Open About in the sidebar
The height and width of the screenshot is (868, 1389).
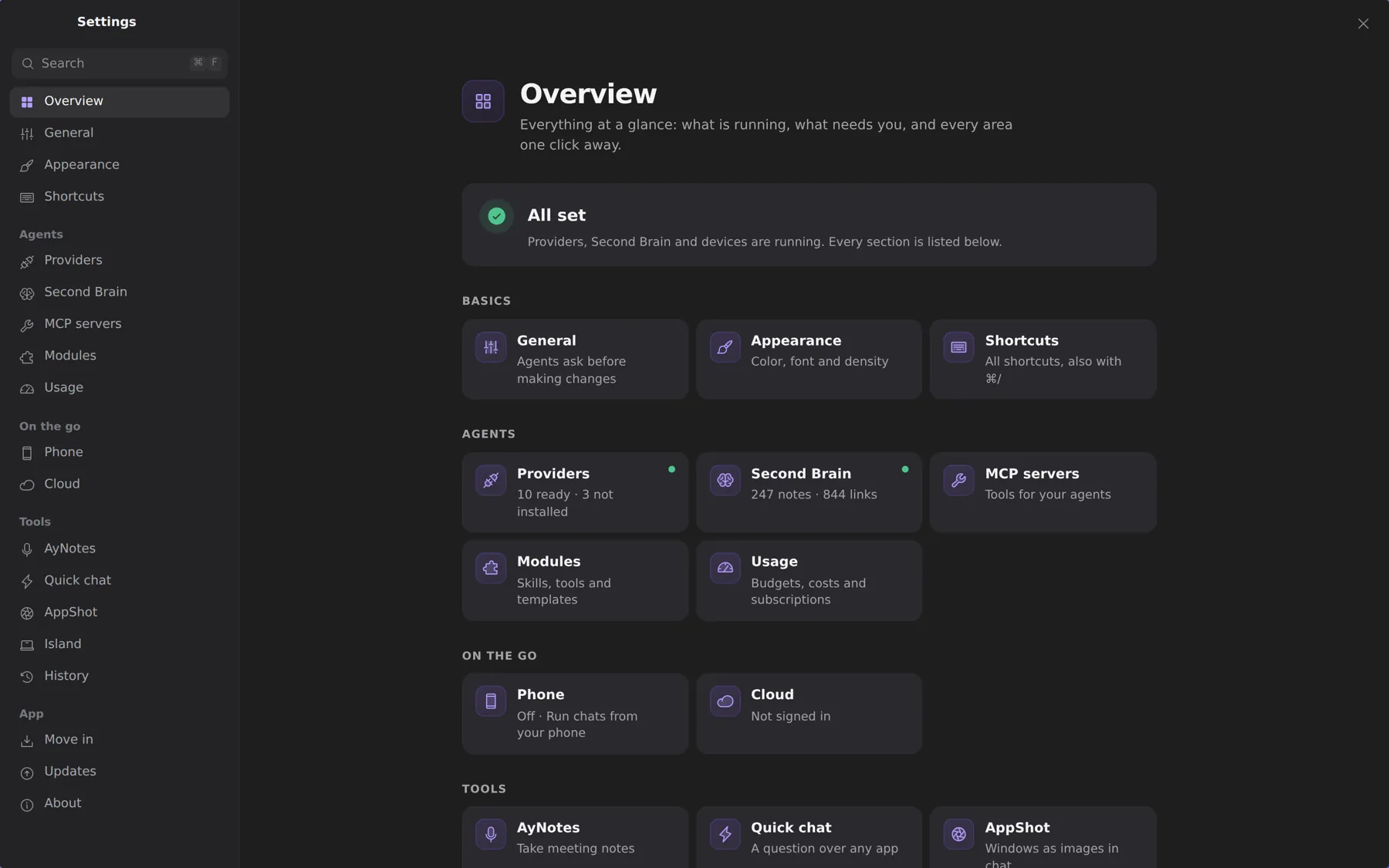point(120,803)
